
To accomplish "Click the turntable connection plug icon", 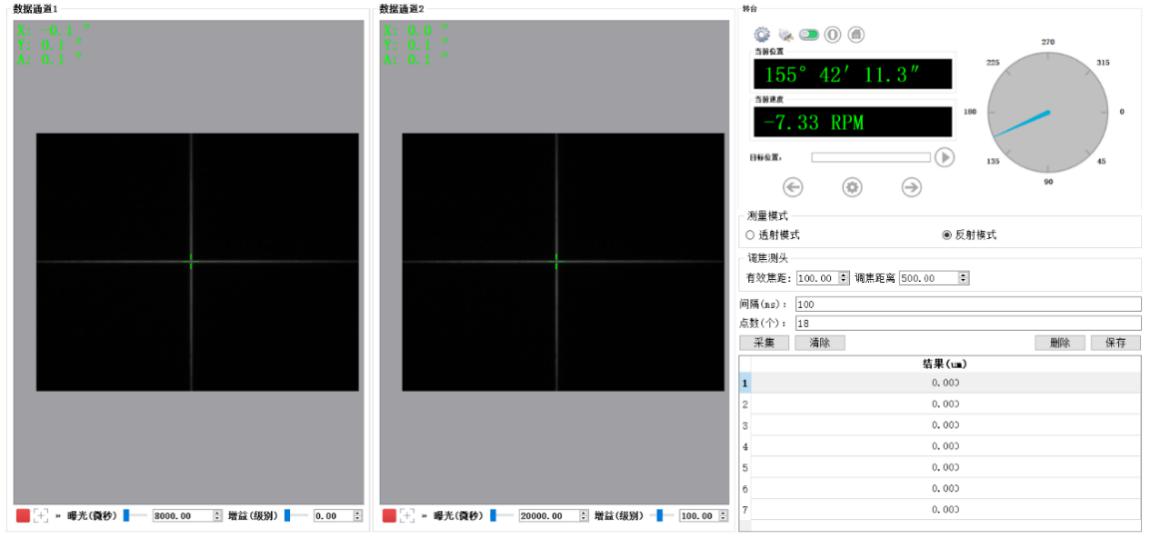I will tap(786, 34).
